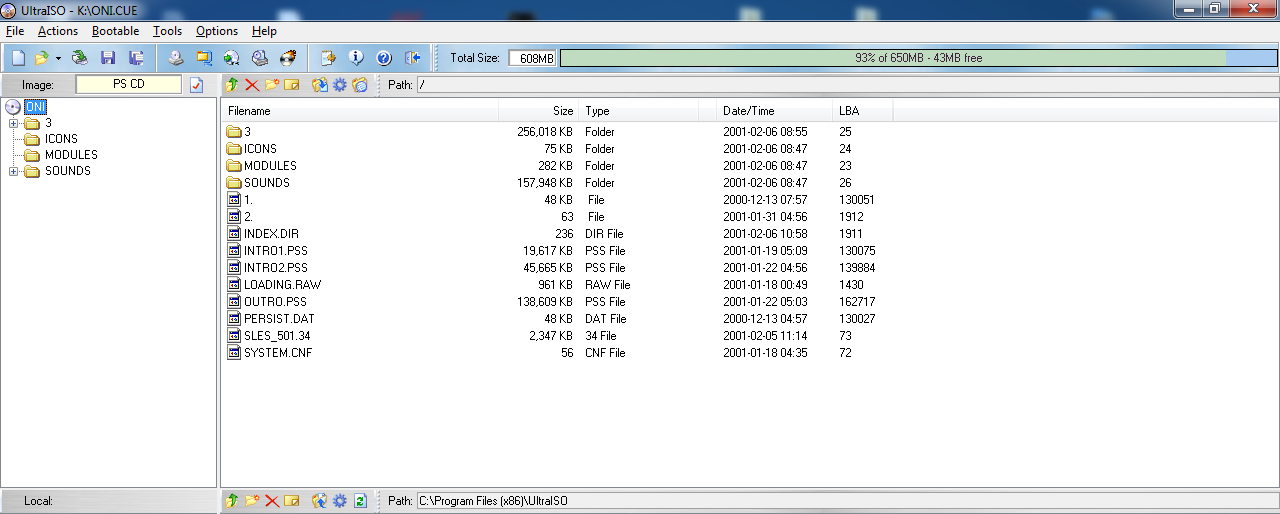The height and width of the screenshot is (514, 1280).
Task: Click the Mount to Virtual Drive icon
Action: 231,58
